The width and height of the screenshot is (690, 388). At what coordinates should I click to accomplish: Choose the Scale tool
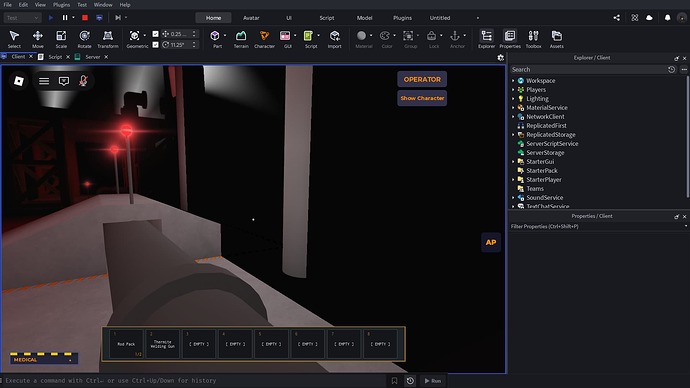point(61,39)
